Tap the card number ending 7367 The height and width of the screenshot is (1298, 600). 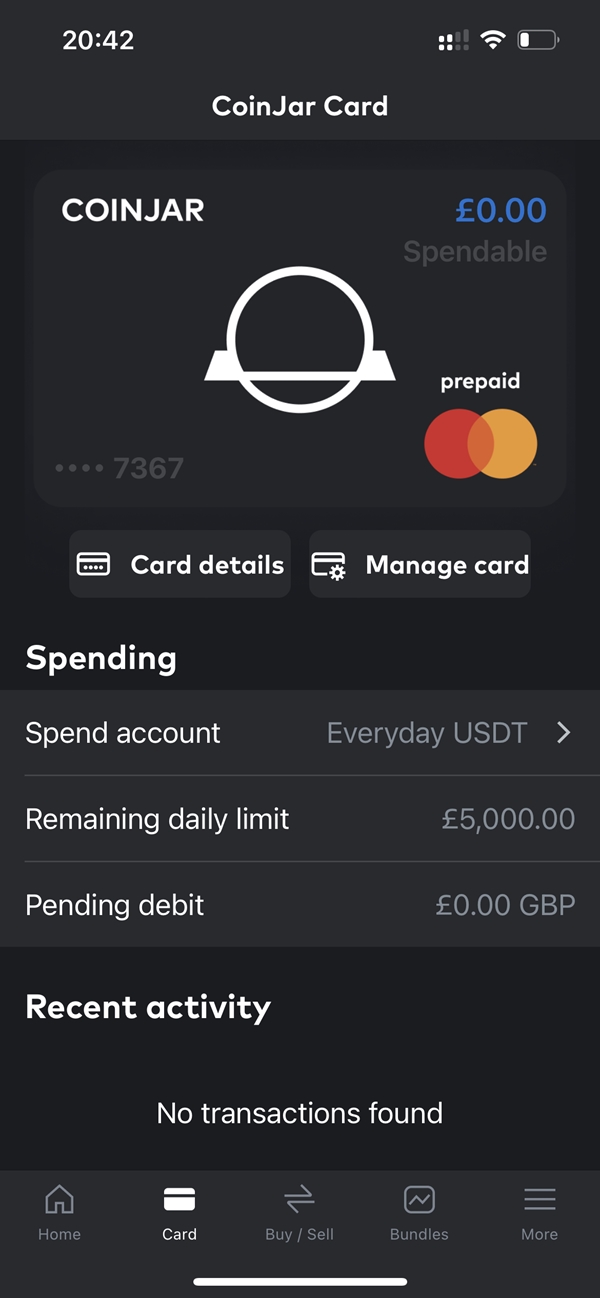point(120,467)
